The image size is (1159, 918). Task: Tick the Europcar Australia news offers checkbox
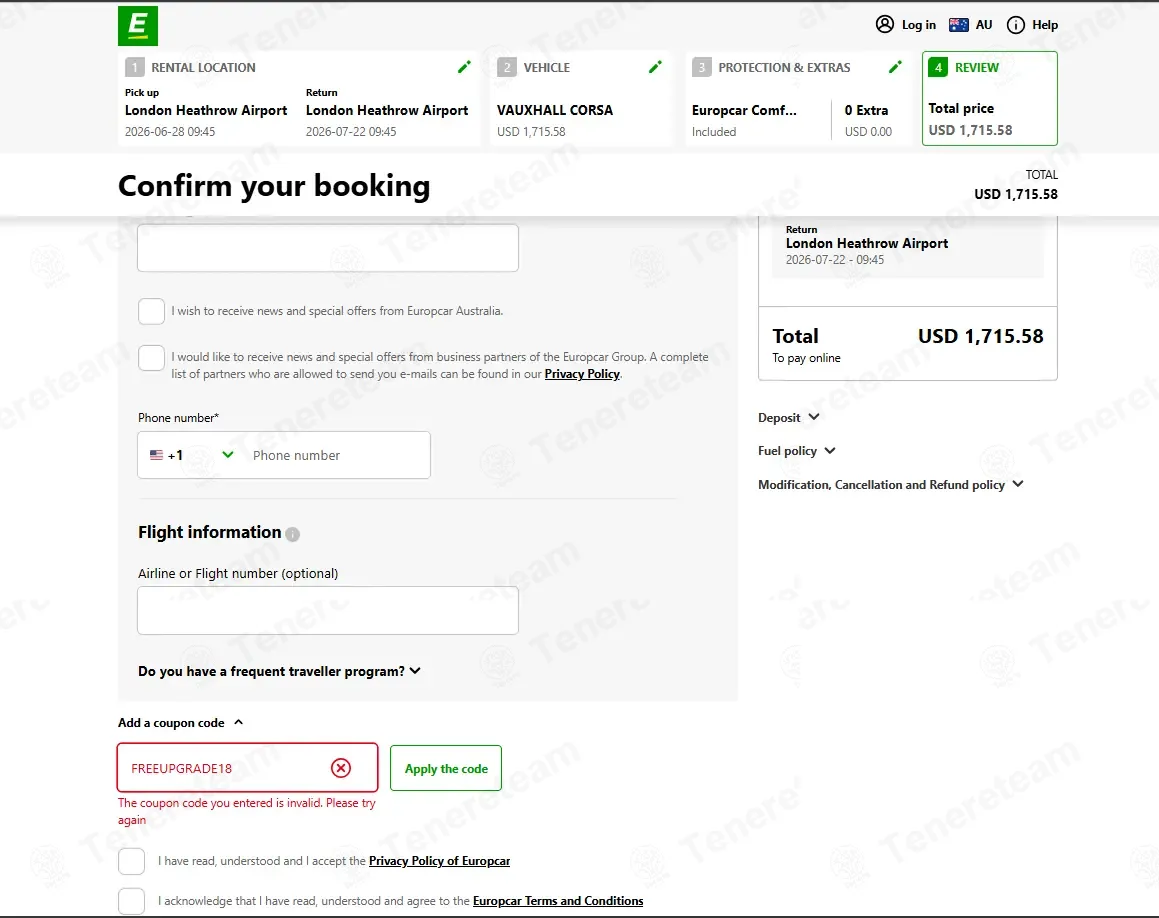point(152,311)
